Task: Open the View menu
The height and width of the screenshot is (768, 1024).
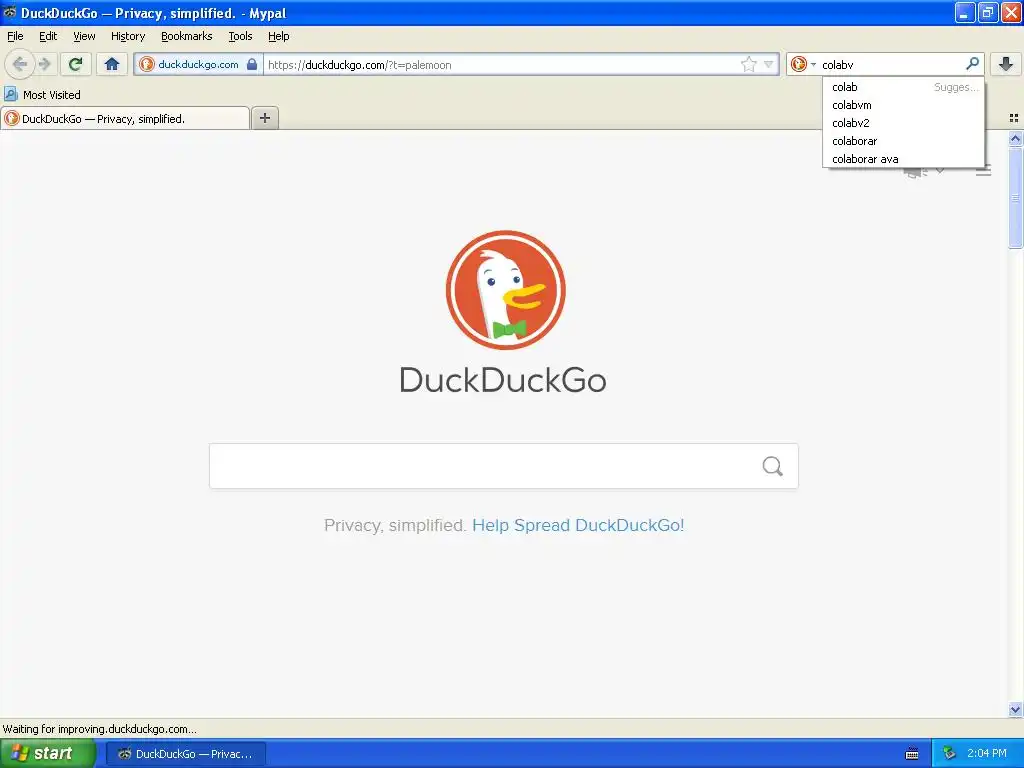Action: click(x=84, y=36)
